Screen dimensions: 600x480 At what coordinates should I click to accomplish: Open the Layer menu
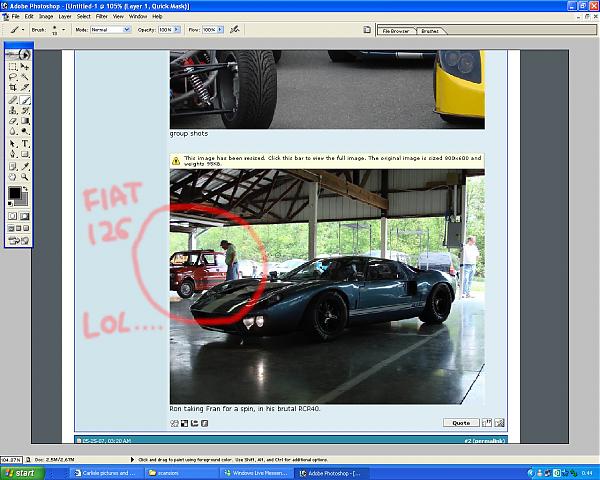point(65,16)
